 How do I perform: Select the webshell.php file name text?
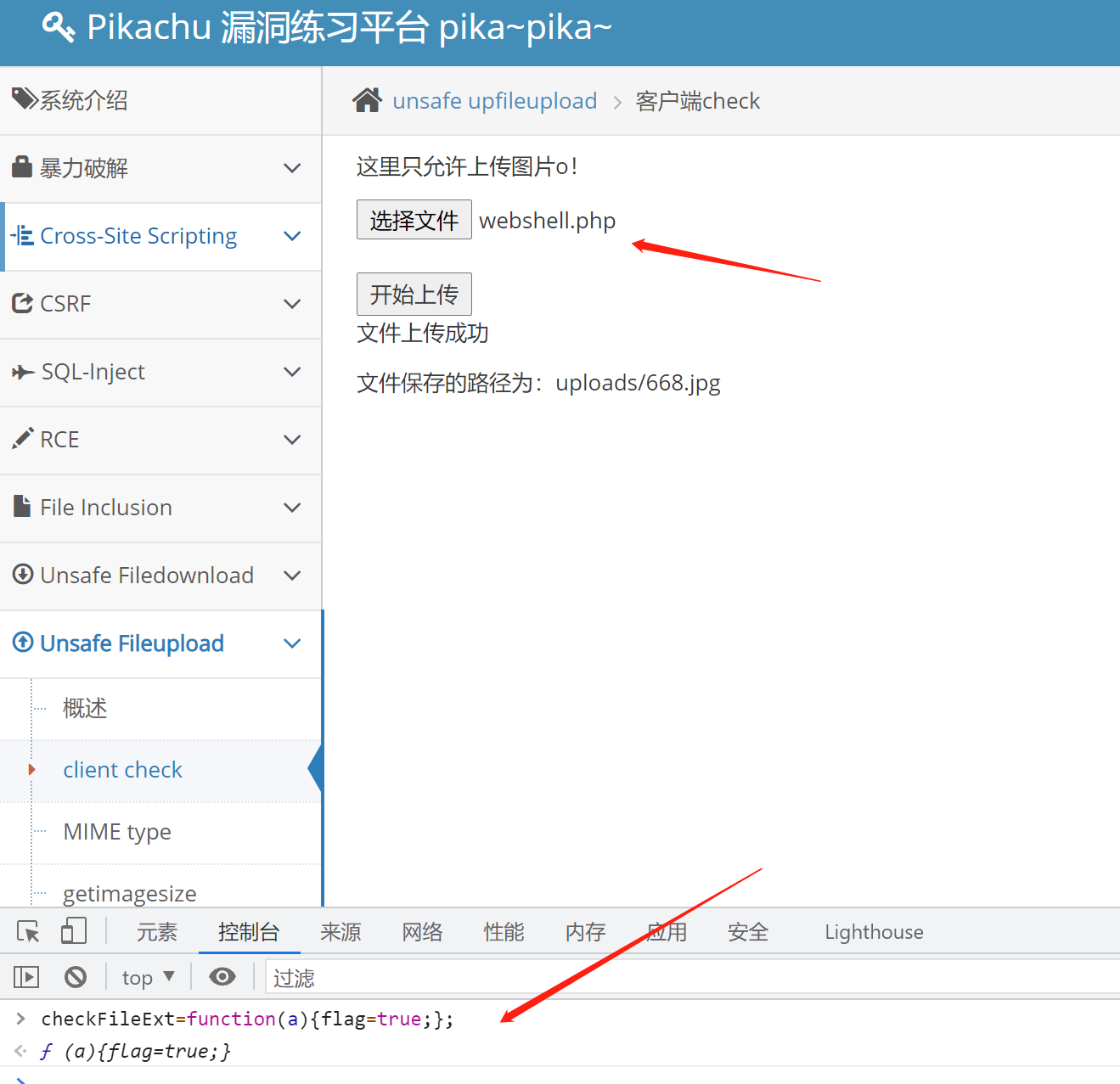click(x=548, y=221)
